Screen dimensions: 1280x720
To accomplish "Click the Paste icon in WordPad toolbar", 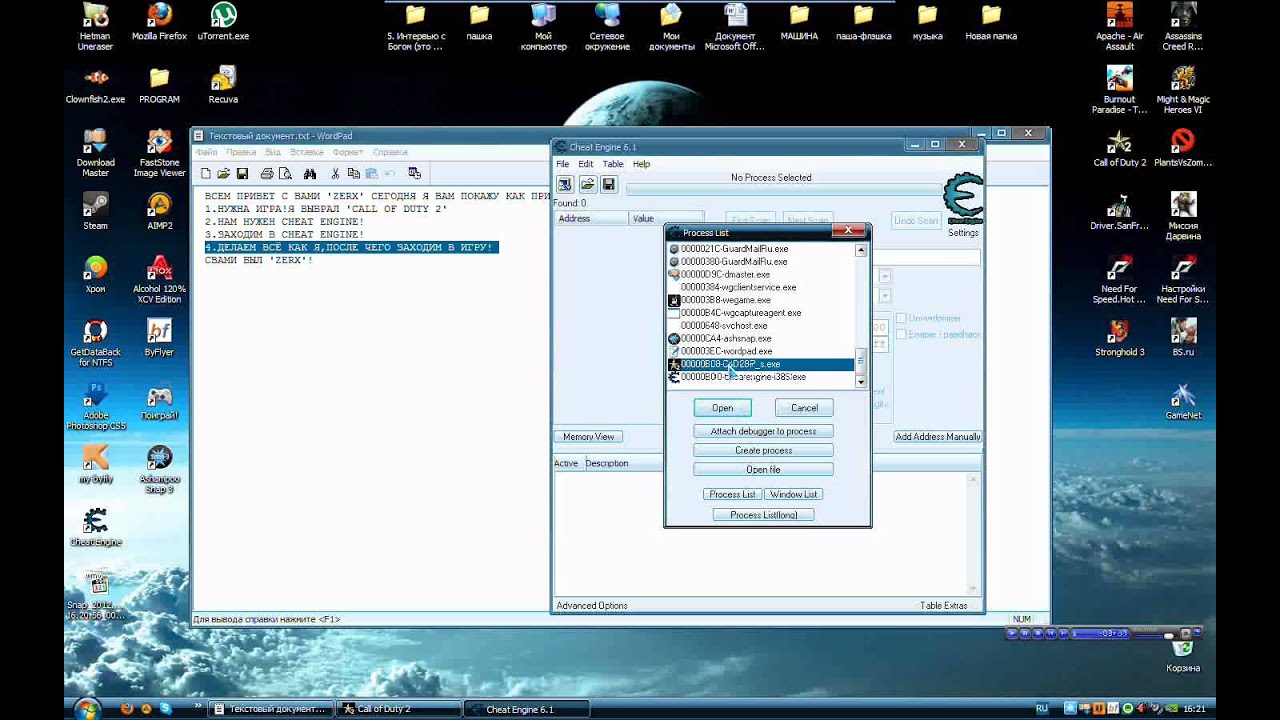I will [x=371, y=173].
